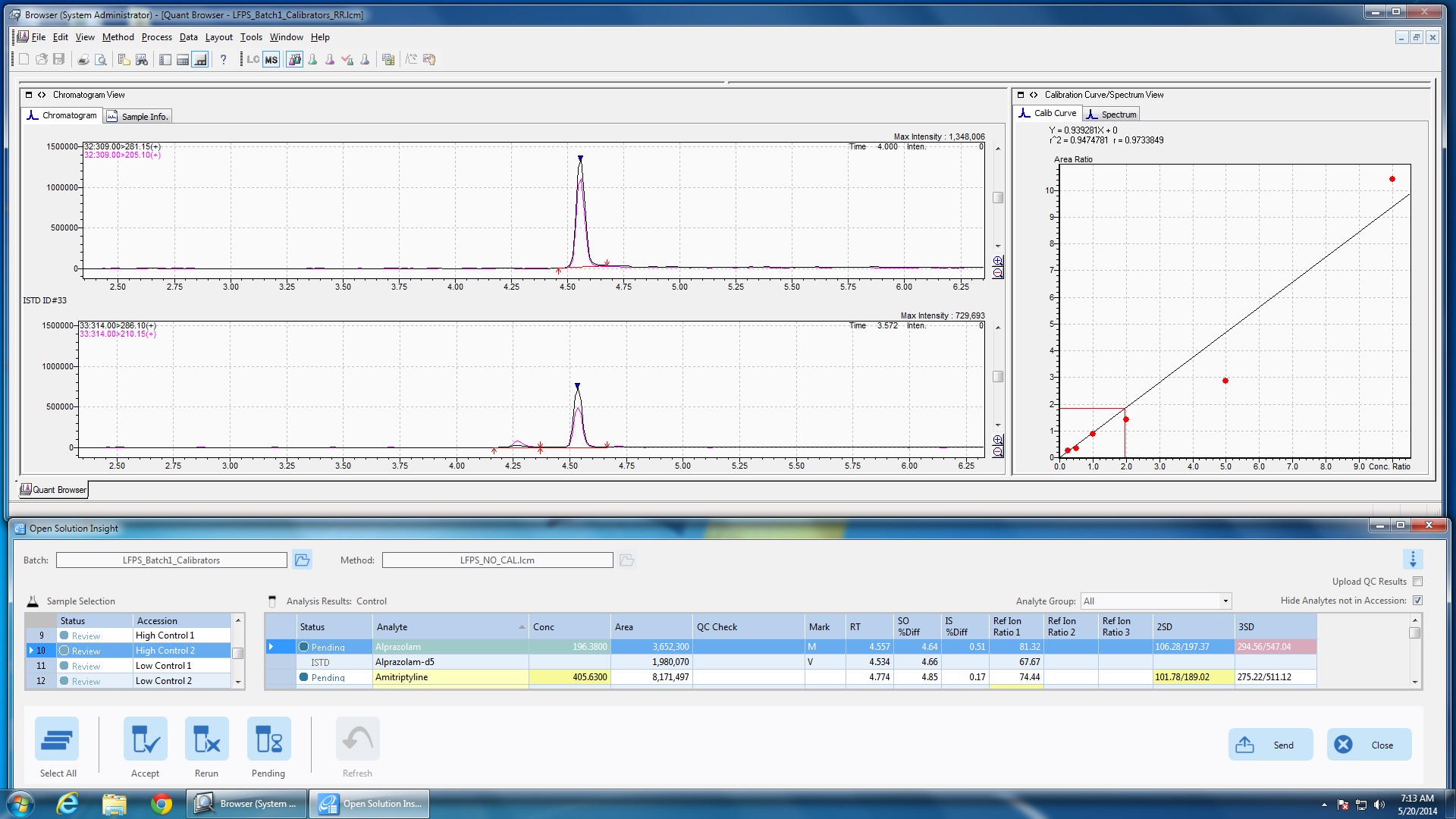Zoom in on the upper chromatogram

[998, 261]
